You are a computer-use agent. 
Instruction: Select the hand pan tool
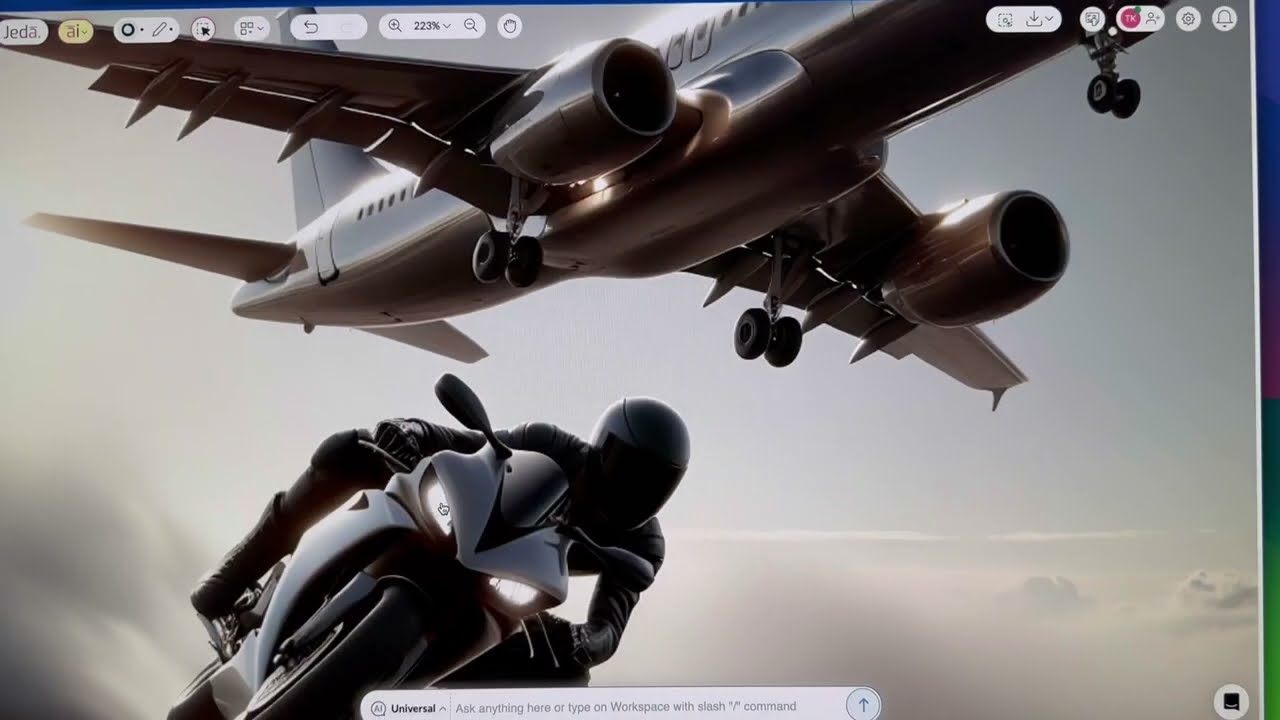(x=509, y=27)
